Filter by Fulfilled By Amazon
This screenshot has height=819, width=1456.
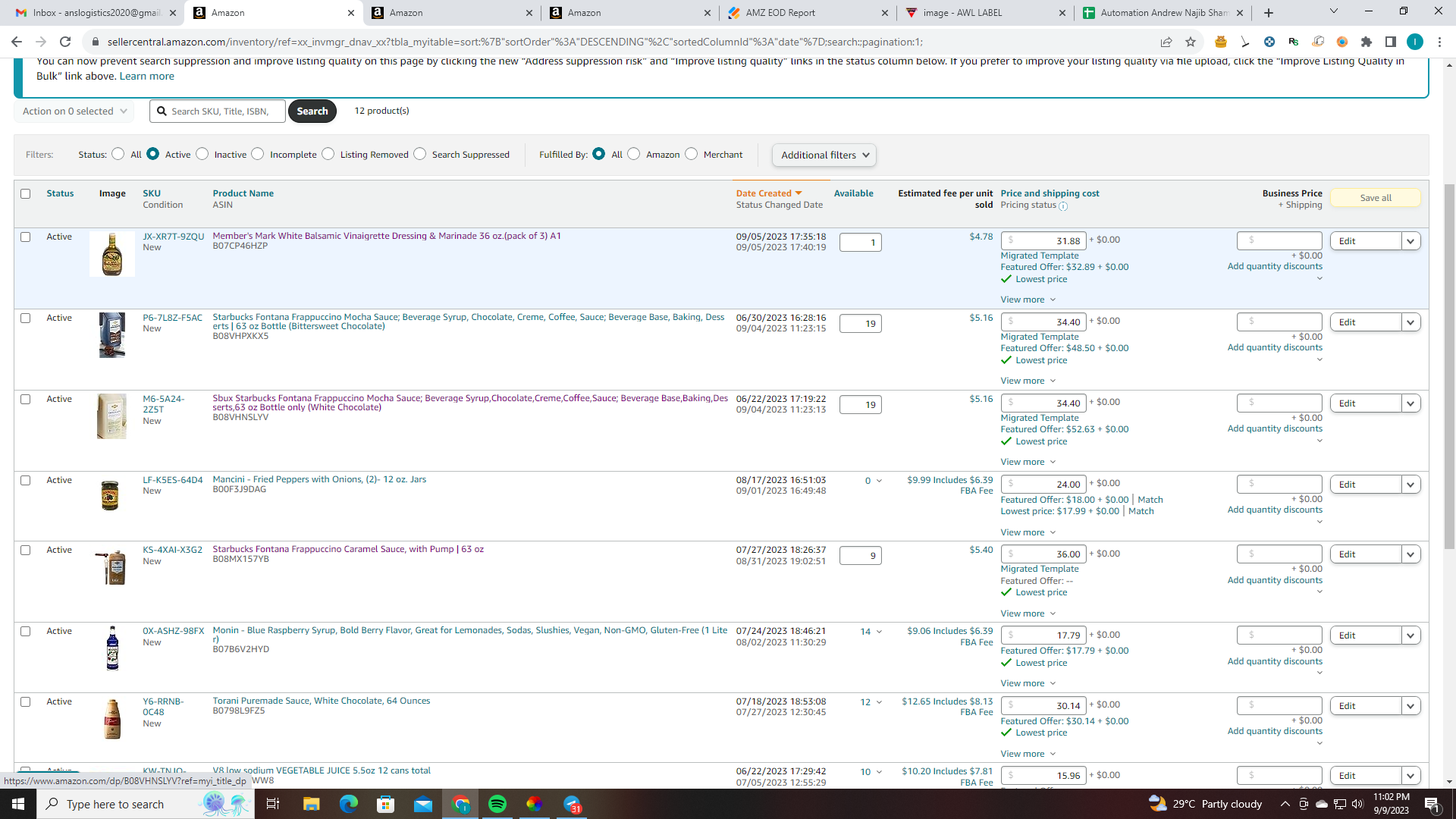[x=634, y=154]
